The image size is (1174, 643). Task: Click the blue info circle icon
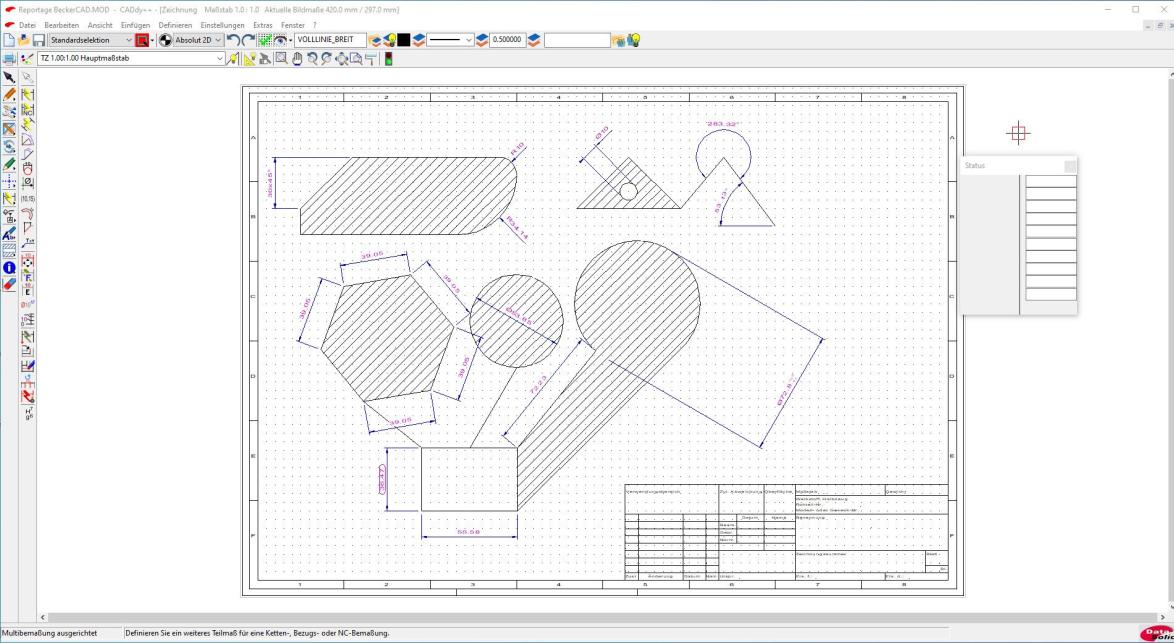pos(9,268)
